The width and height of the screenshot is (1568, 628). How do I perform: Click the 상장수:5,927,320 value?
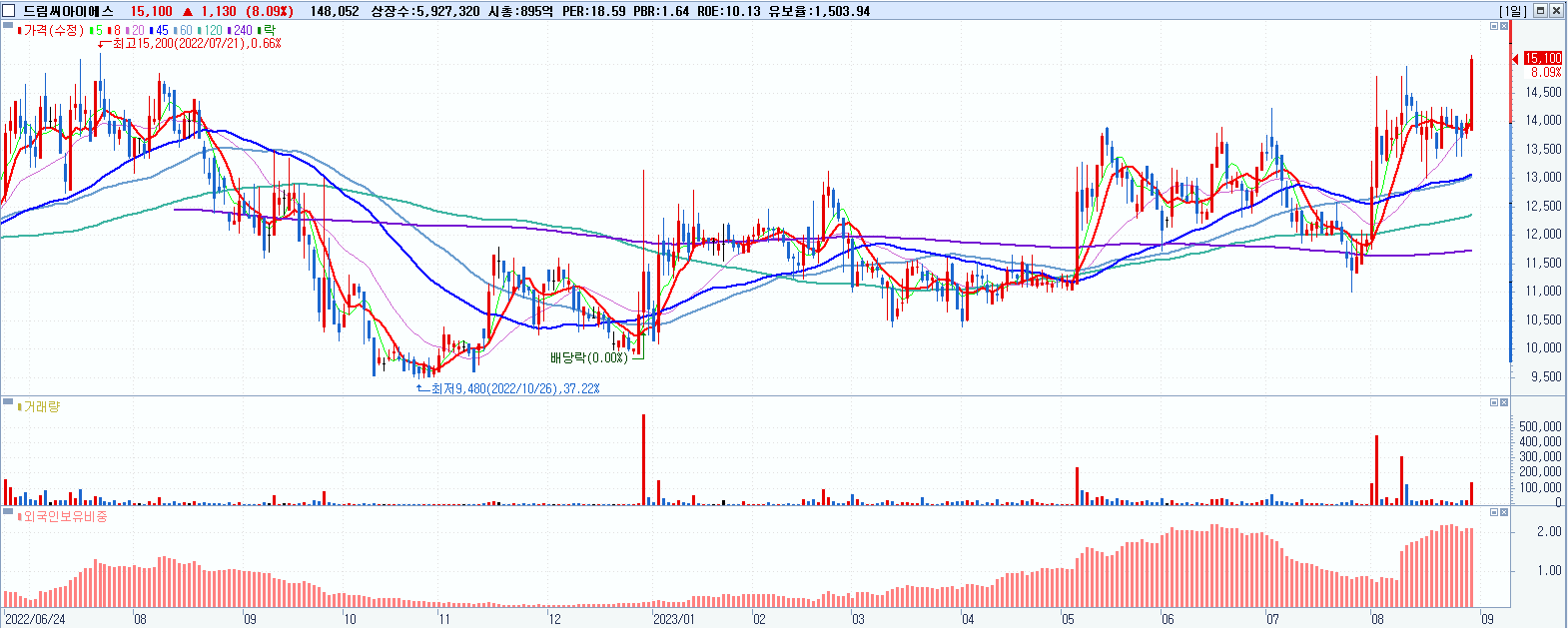point(425,11)
